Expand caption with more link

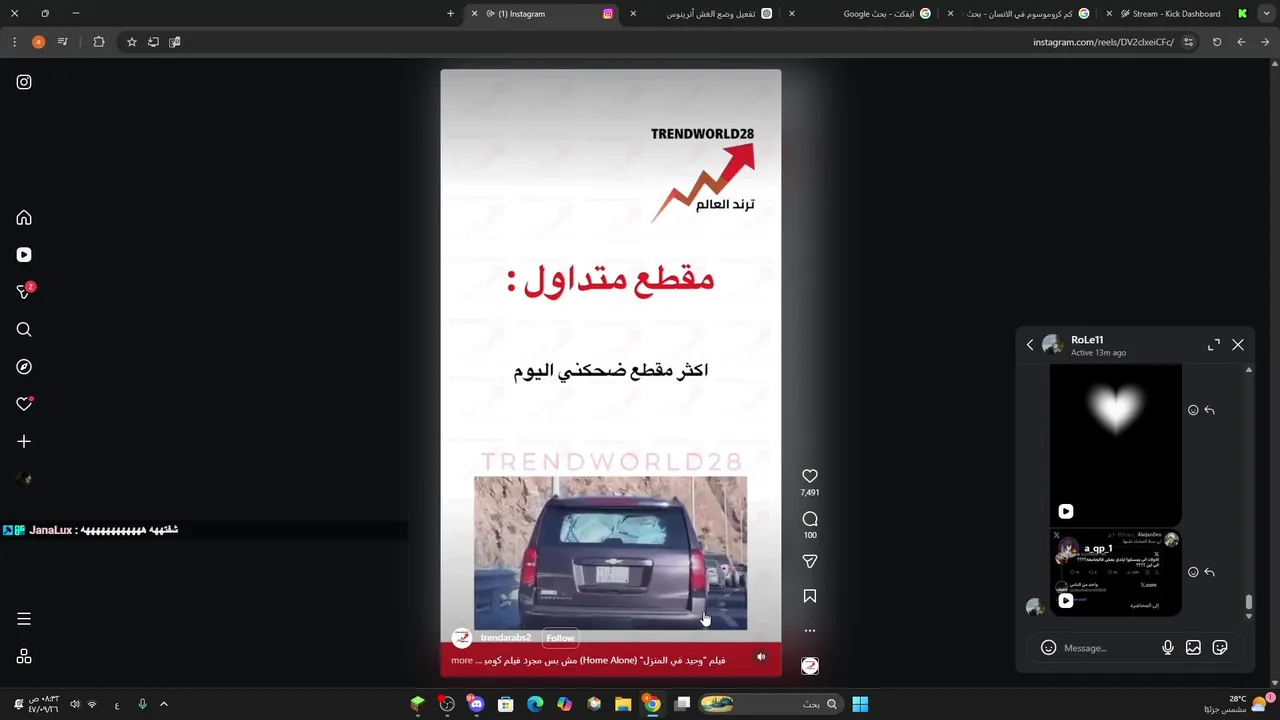(462, 660)
